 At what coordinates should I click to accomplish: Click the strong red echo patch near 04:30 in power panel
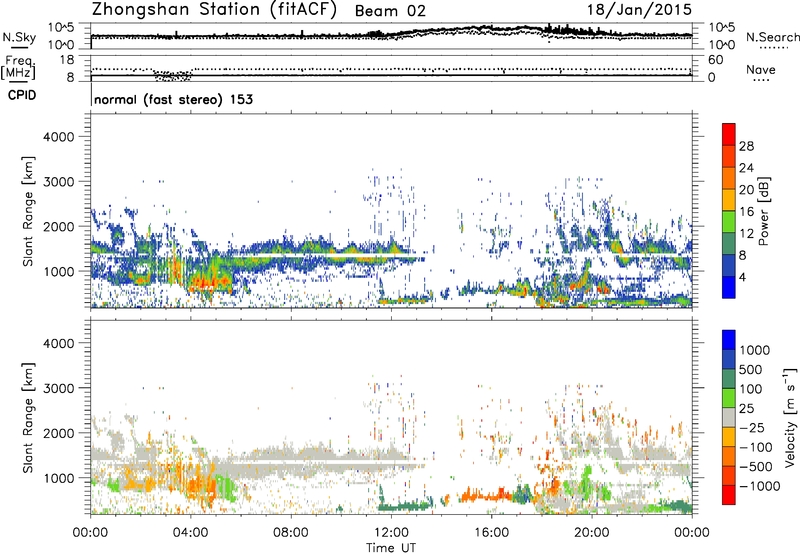[208, 282]
